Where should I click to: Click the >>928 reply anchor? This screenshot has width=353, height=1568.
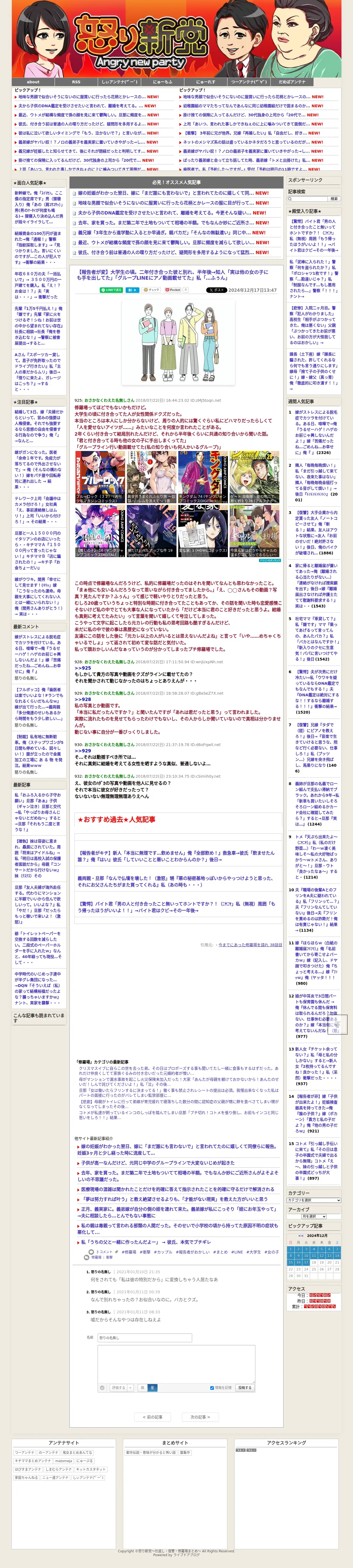83,699
